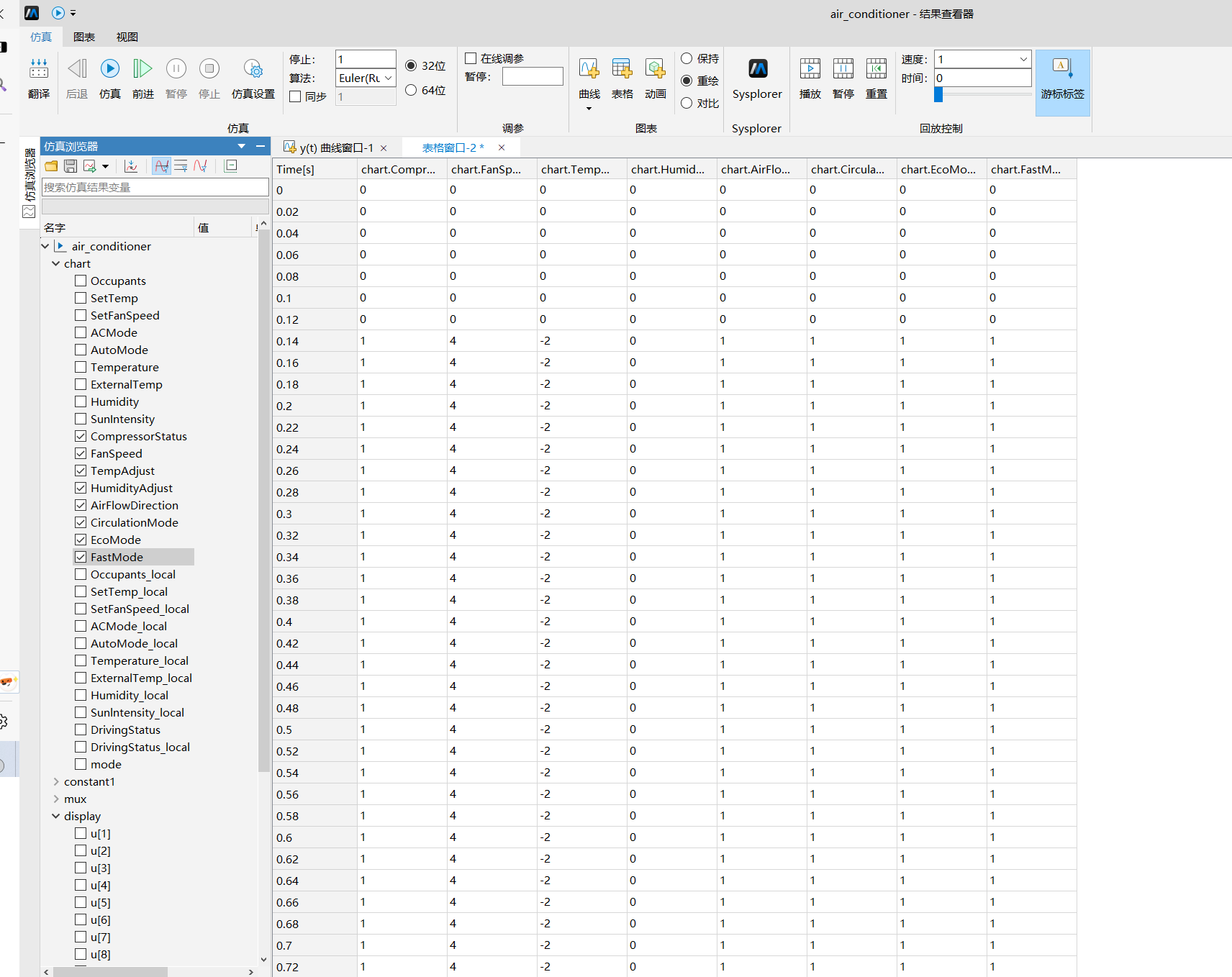Viewport: 1232px width, 977px height.
Task: Click the list lines filter icon
Action: (181, 166)
